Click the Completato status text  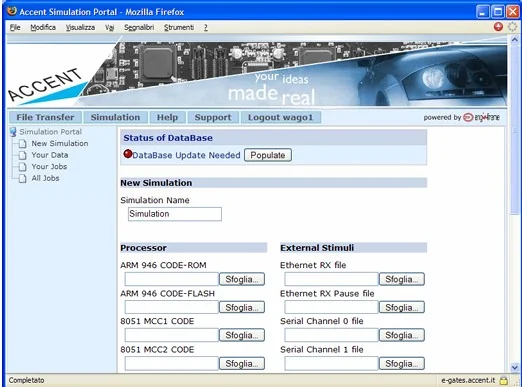pos(26,380)
